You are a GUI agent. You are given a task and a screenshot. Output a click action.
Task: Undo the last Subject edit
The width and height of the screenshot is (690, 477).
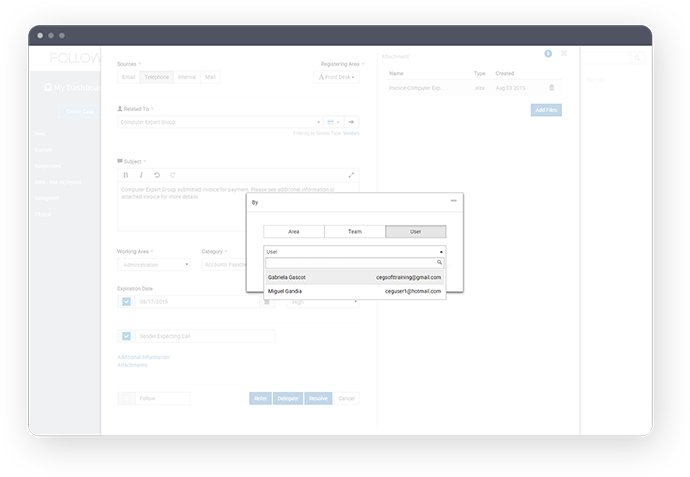[157, 175]
